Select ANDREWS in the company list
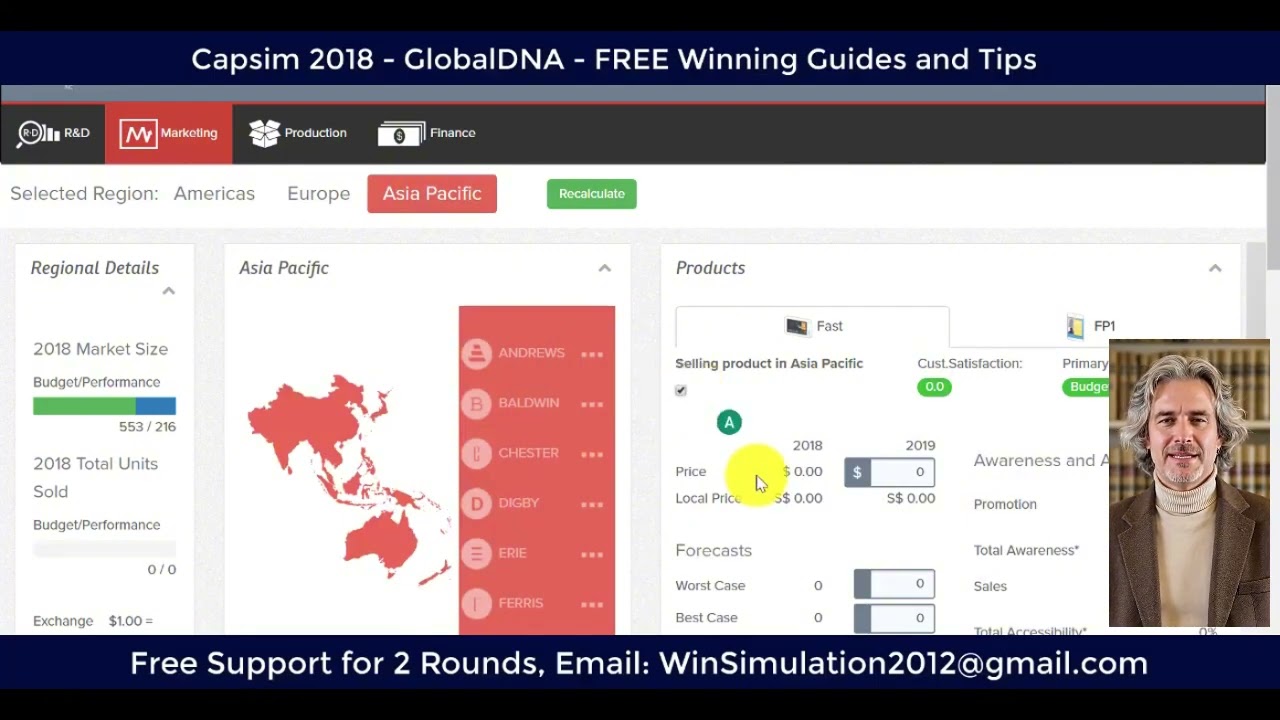The image size is (1280, 720). coord(531,353)
